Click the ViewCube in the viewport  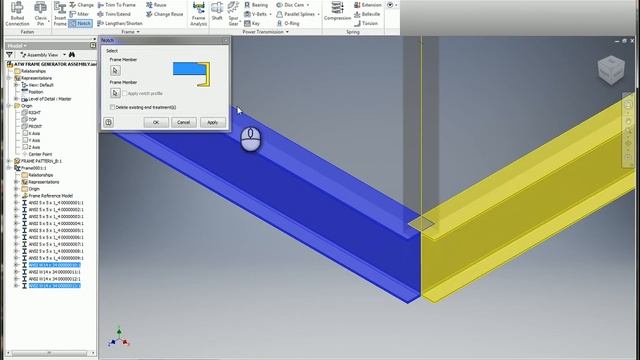(611, 70)
